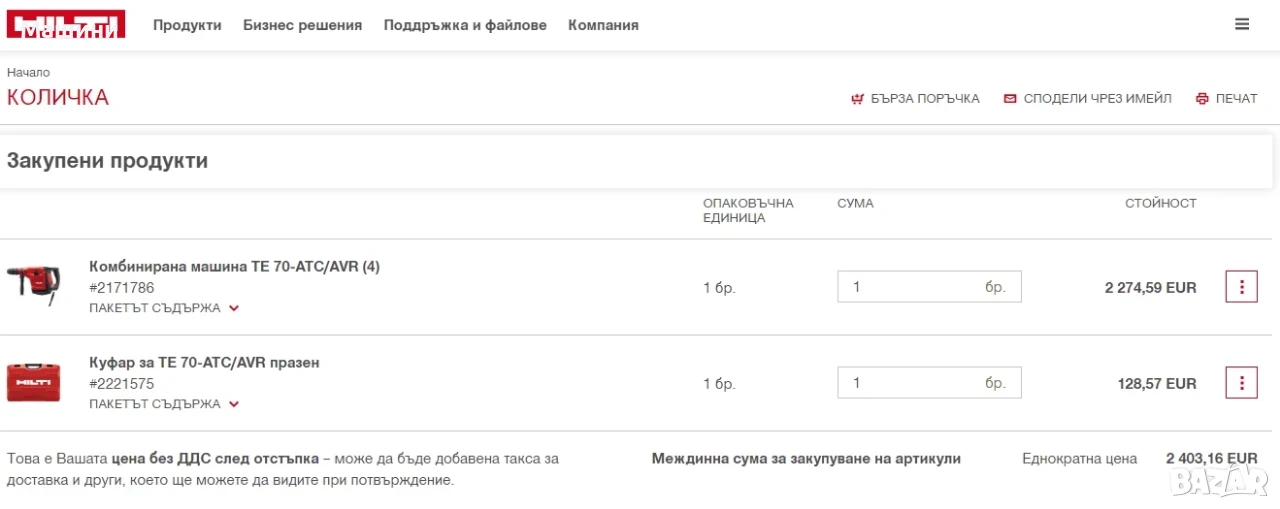Screen dimensions: 1280x509
Task: Click the quick order cart icon
Action: point(857,99)
